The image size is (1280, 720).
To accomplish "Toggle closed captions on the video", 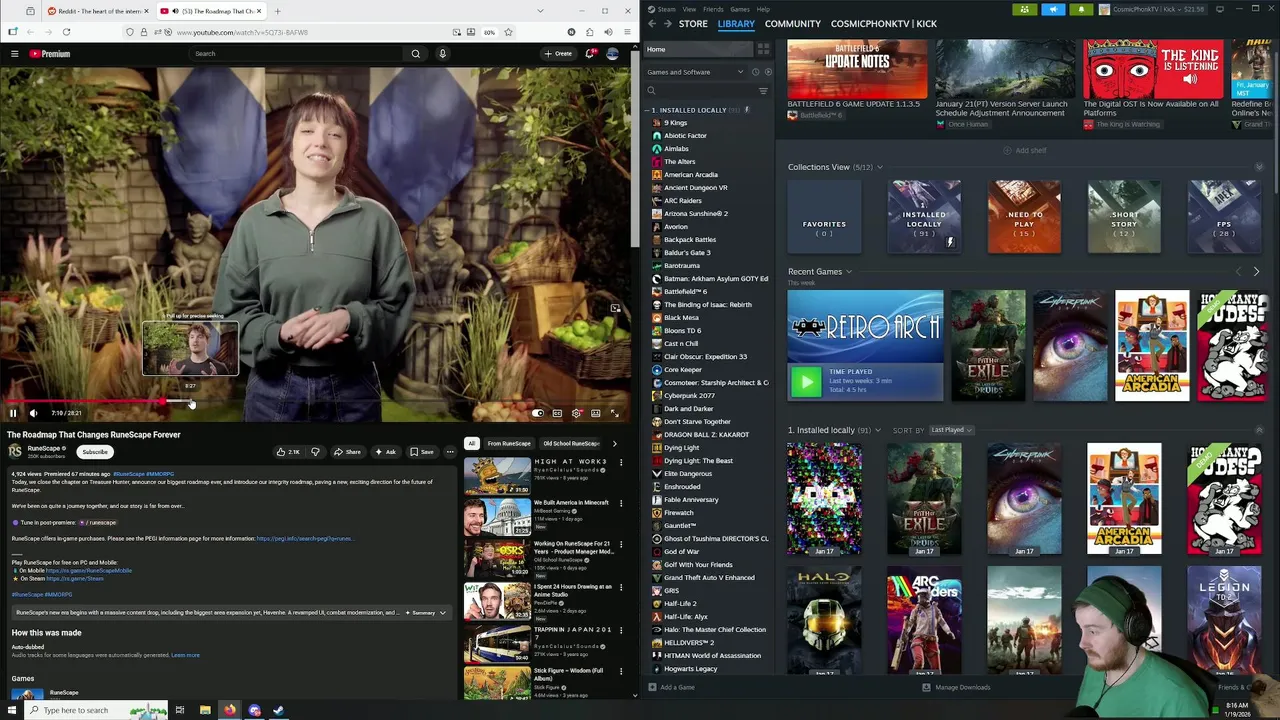I will pos(557,413).
